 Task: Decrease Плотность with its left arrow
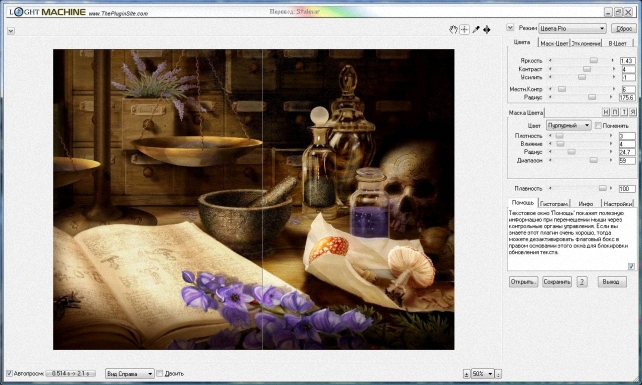pyautogui.click(x=550, y=136)
